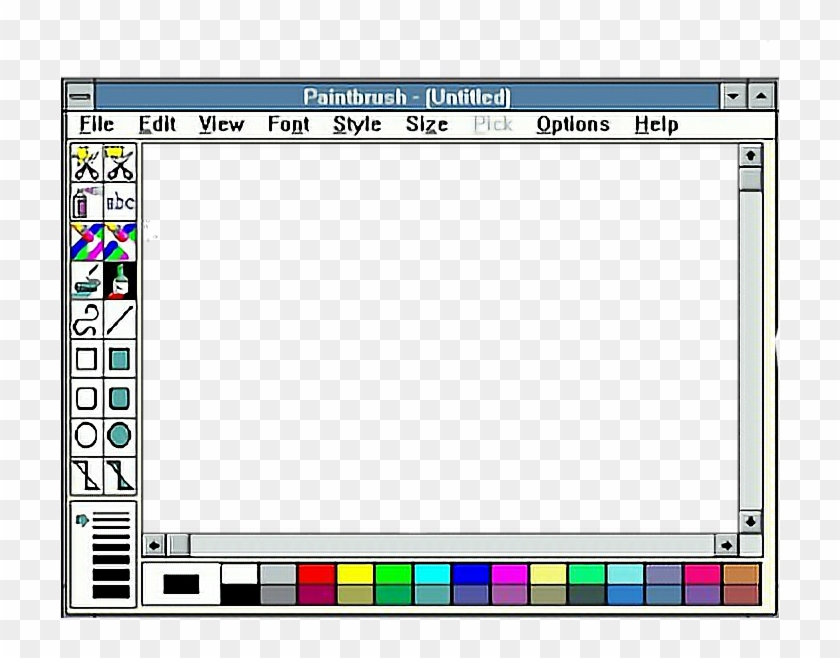
Task: Choose the hollow Polygon tool
Action: pyautogui.click(x=86, y=475)
